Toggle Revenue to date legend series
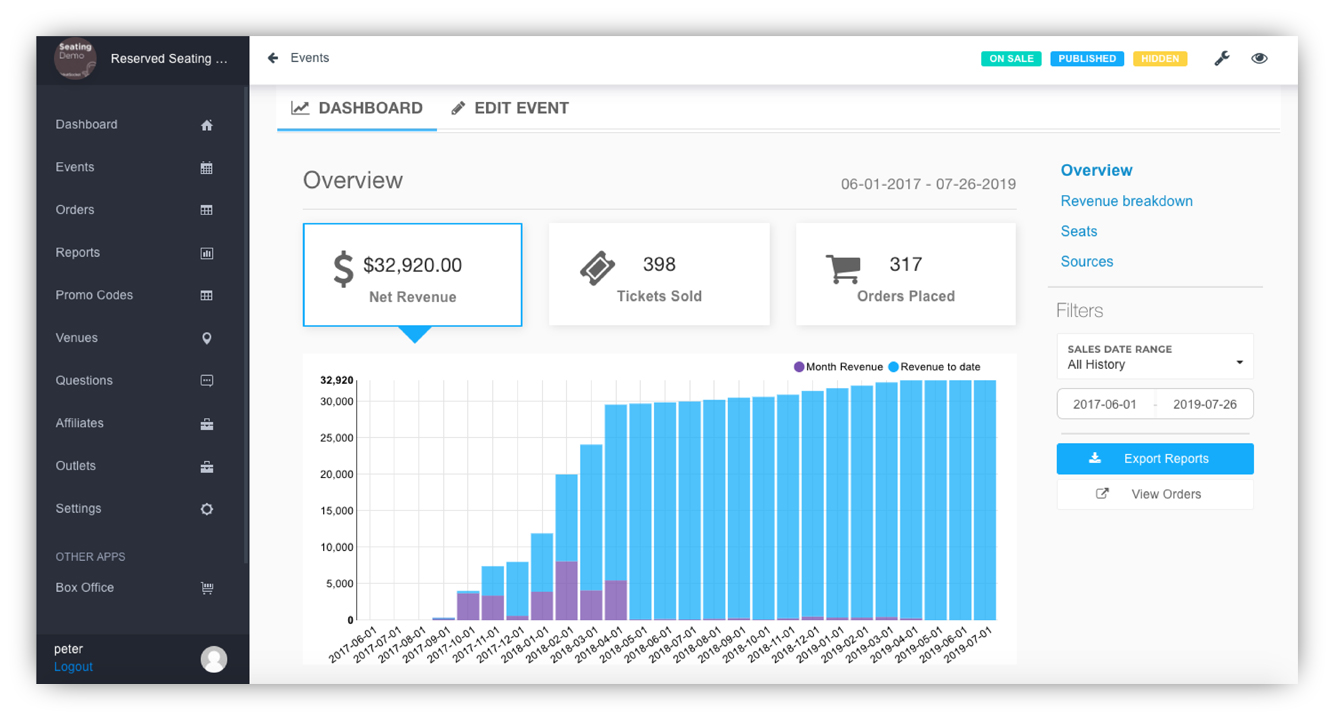The height and width of the screenshot is (720, 1334). tap(934, 367)
